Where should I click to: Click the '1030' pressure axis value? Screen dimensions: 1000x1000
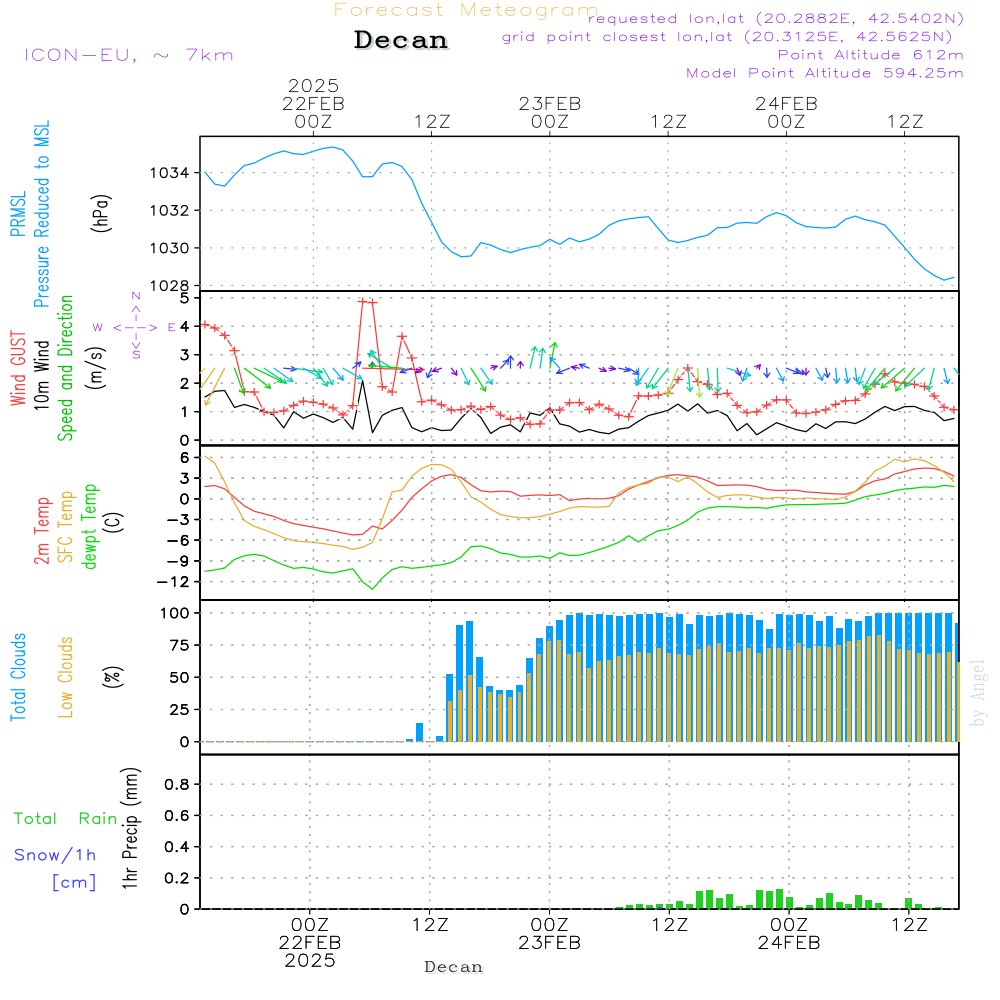pos(169,249)
